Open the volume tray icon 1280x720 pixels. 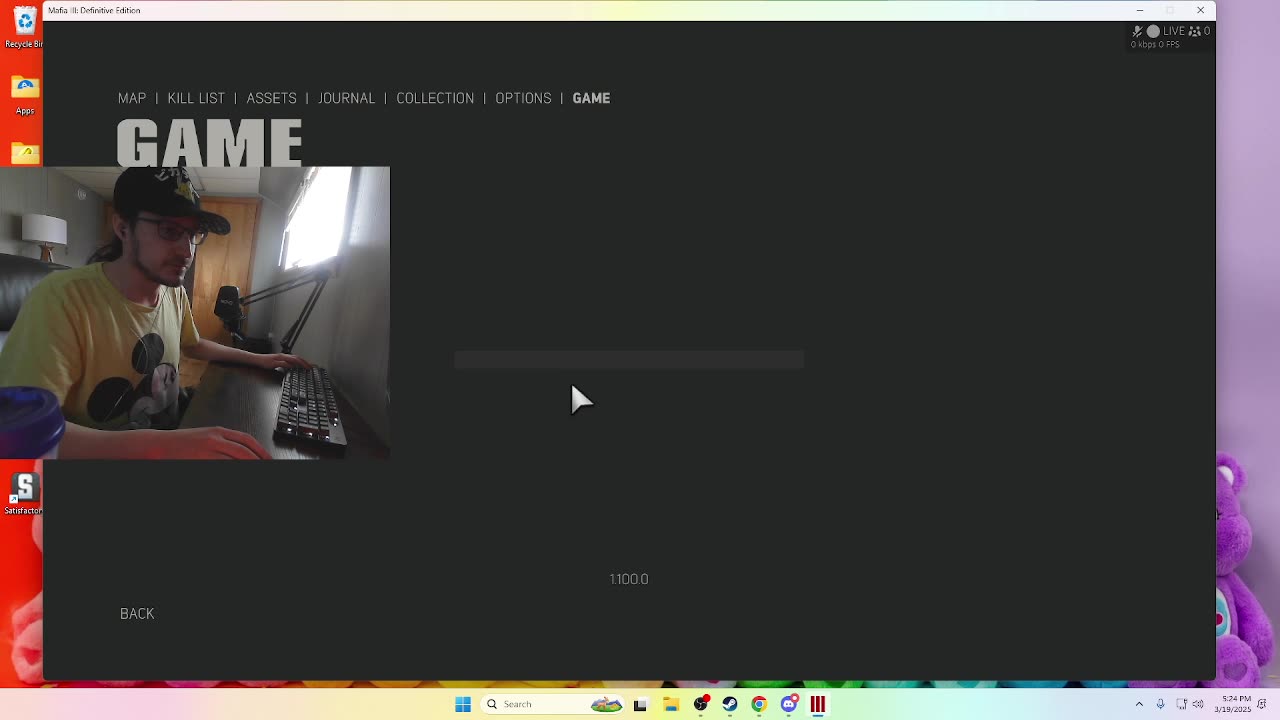[x=1198, y=704]
